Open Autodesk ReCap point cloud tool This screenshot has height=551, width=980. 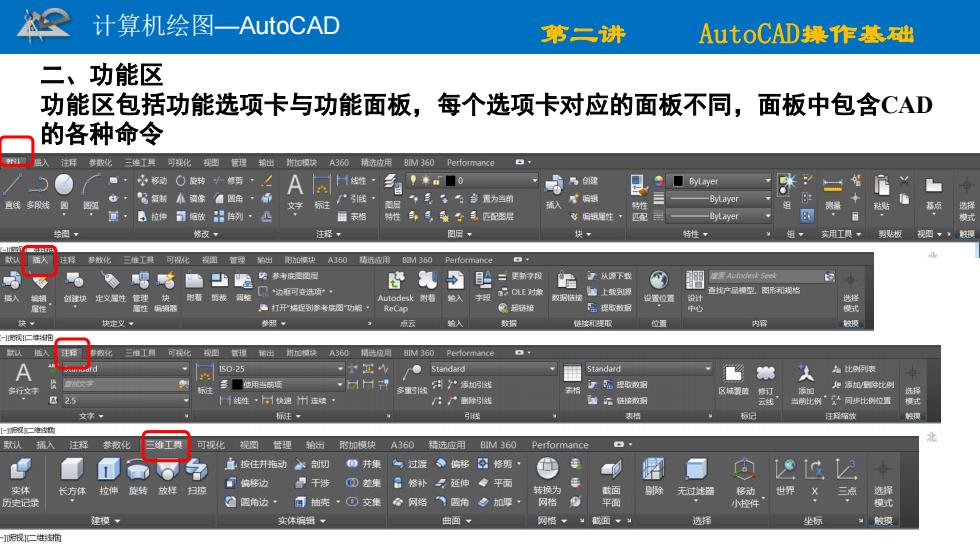396,292
